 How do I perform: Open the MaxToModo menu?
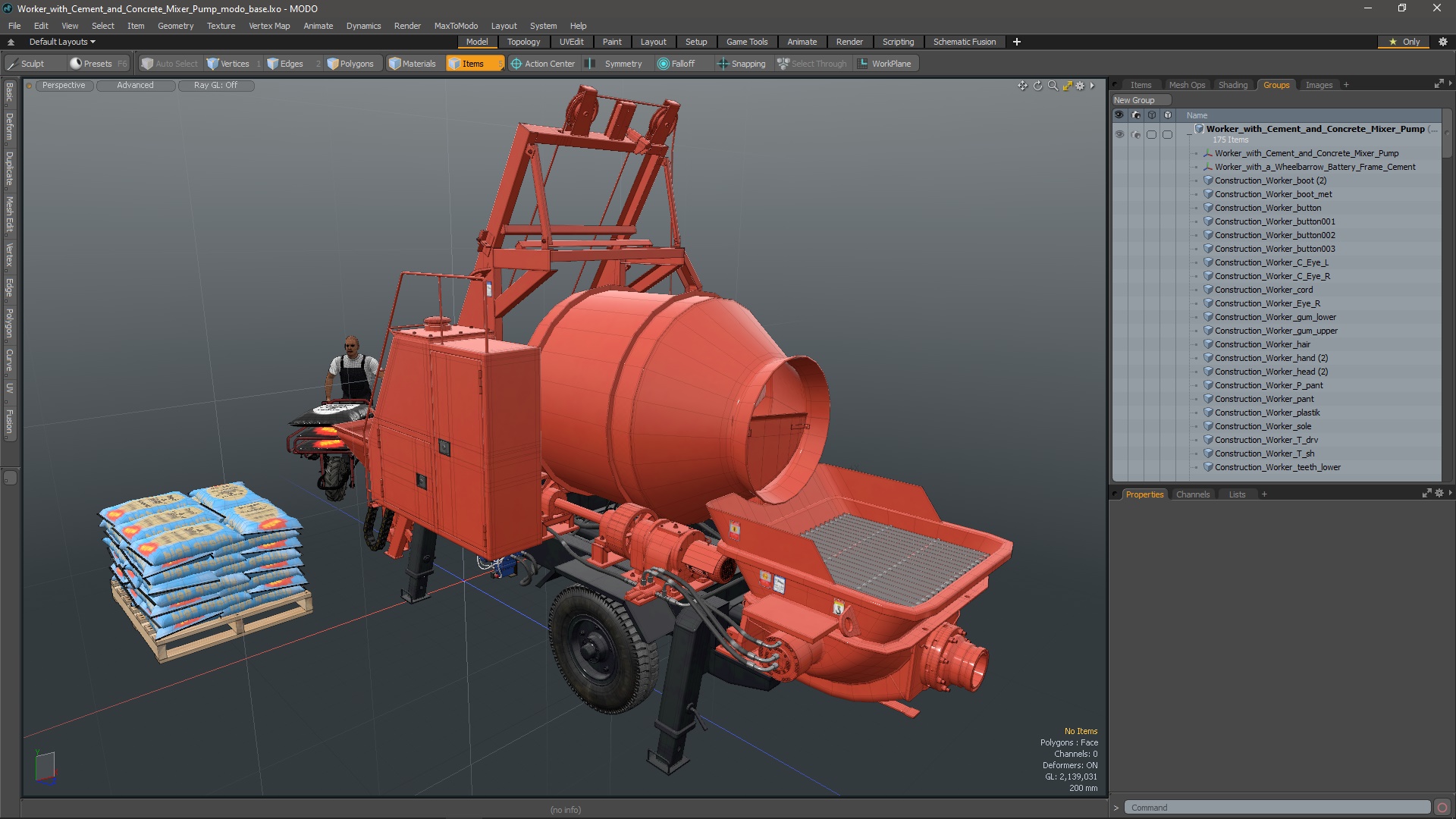[x=456, y=26]
